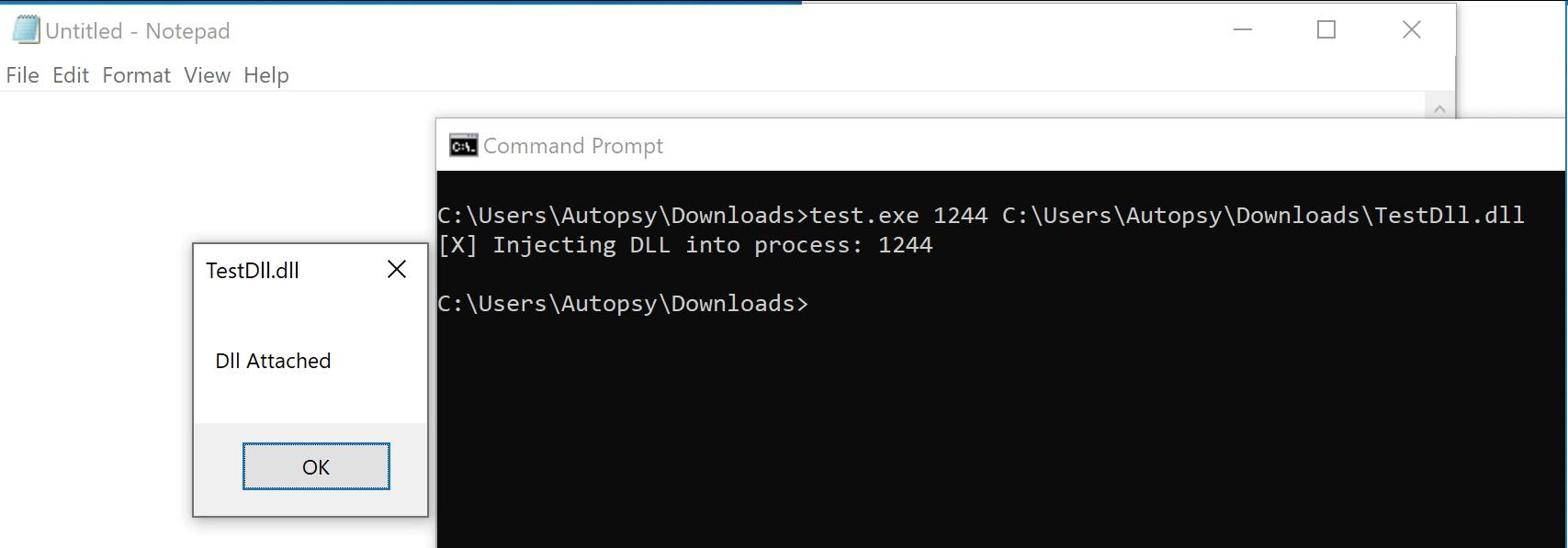Image resolution: width=1568 pixels, height=548 pixels.
Task: Maximize the Notepad window
Action: pos(1325,30)
